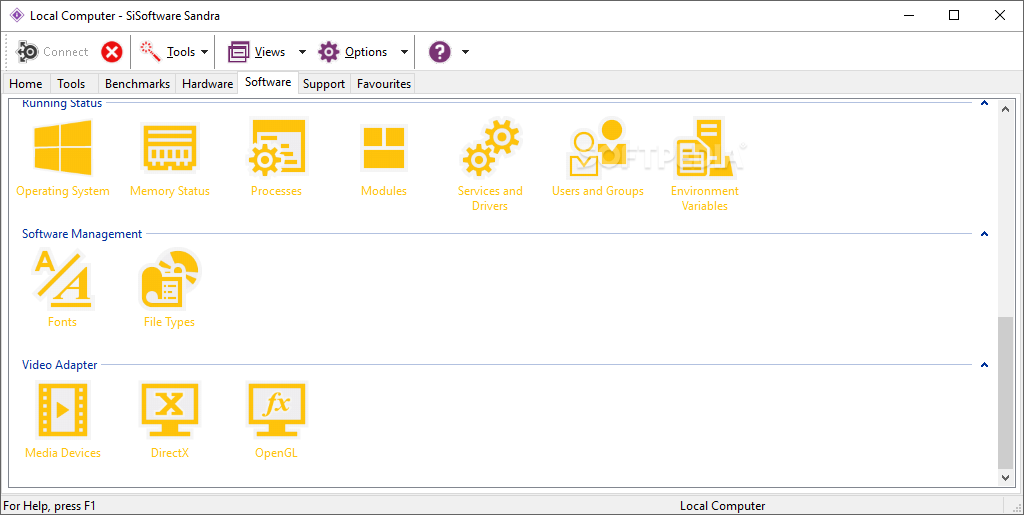
Task: Click the Software Management section header
Action: coord(82,234)
